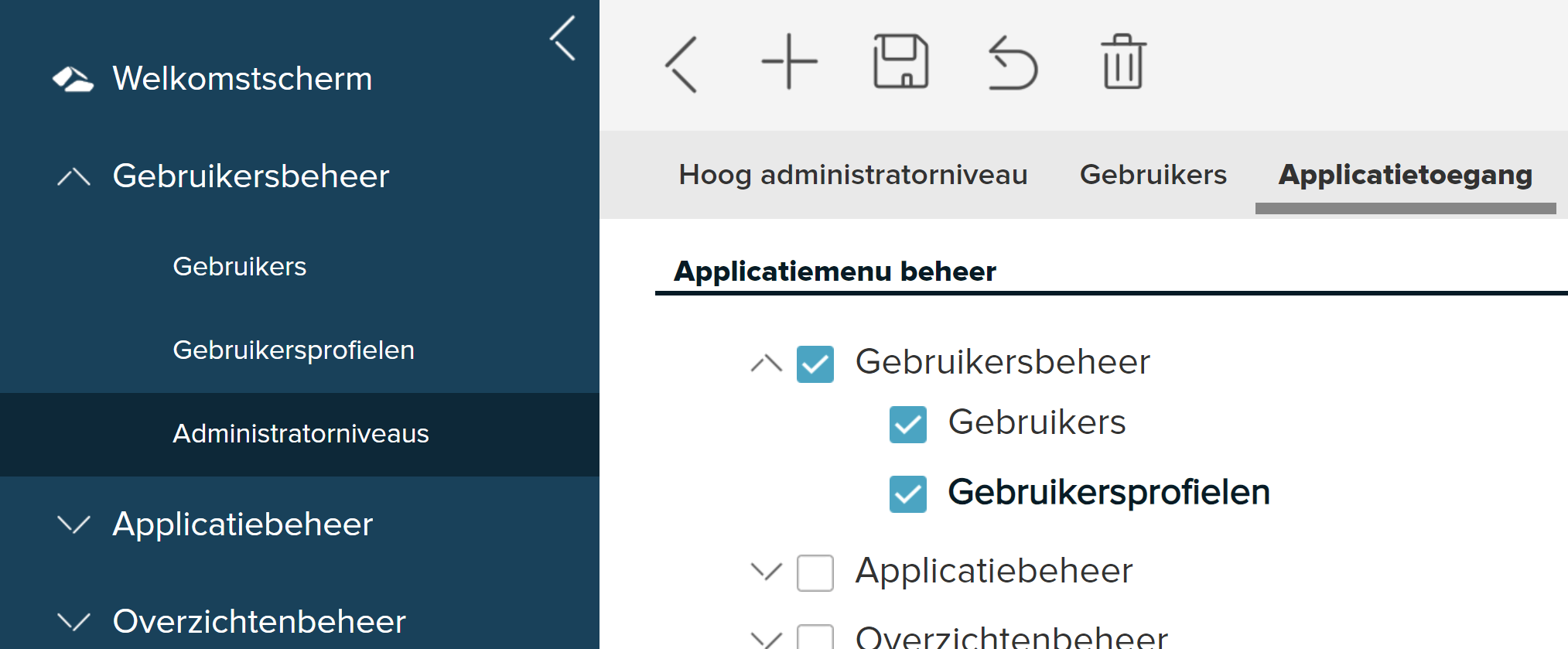
Task: Expand the Applicatiebeheer sidebar section
Action: coord(74,524)
